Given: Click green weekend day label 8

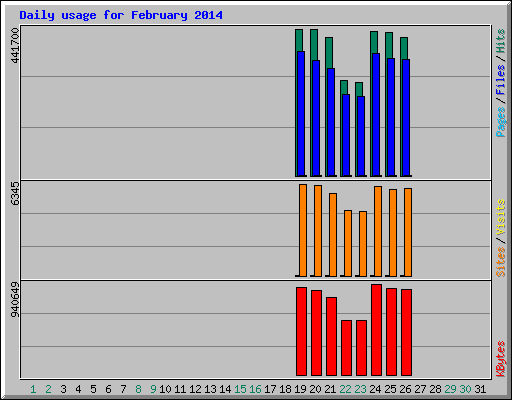Looking at the screenshot, I should click(138, 389).
